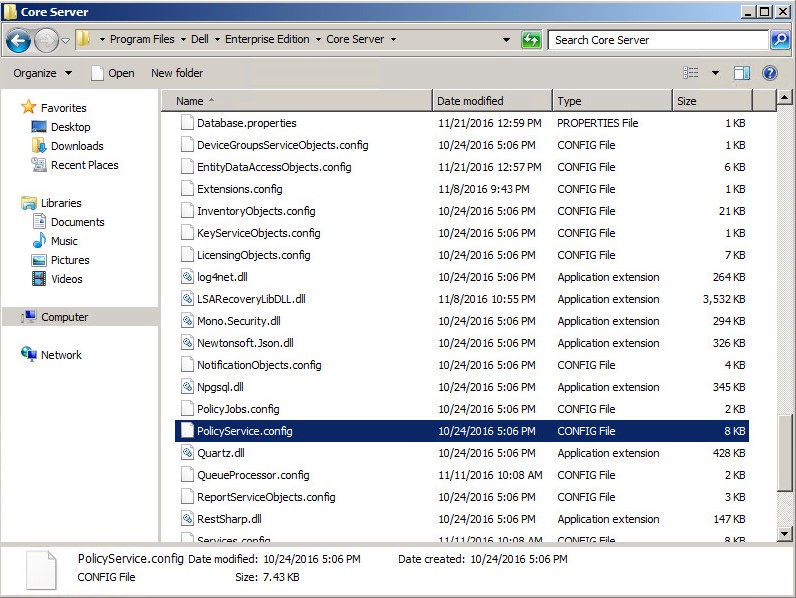Click the vertical scrollbar up arrow

[785, 100]
